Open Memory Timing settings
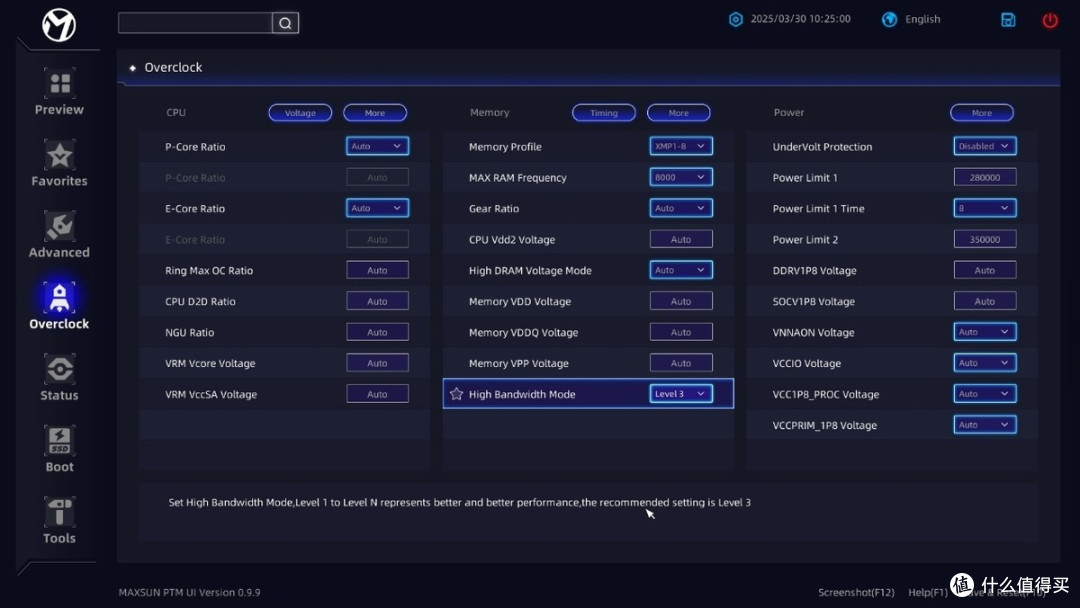Viewport: 1080px width, 608px height. click(x=603, y=113)
